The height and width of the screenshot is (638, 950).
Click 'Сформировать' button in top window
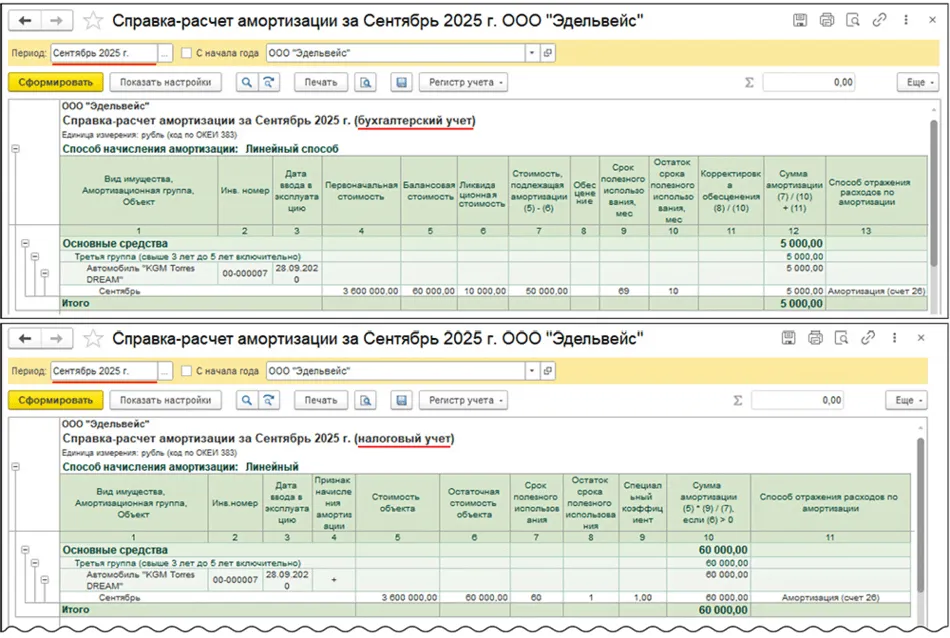pos(55,82)
